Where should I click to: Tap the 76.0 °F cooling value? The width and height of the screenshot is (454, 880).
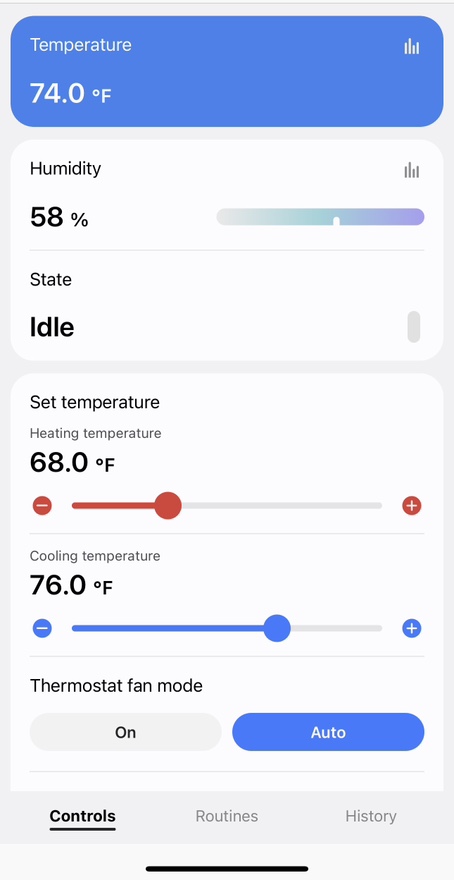coord(71,585)
